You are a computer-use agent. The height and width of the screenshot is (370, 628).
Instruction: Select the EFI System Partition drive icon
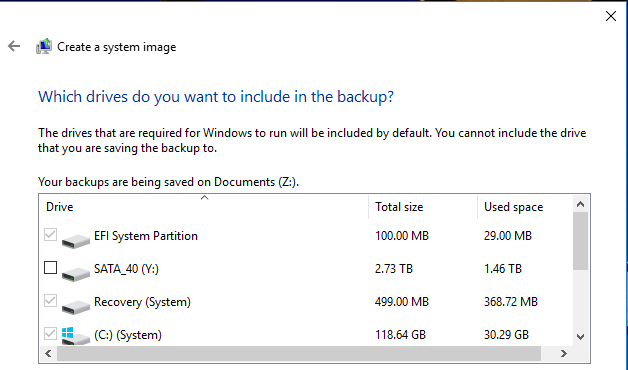click(76, 239)
